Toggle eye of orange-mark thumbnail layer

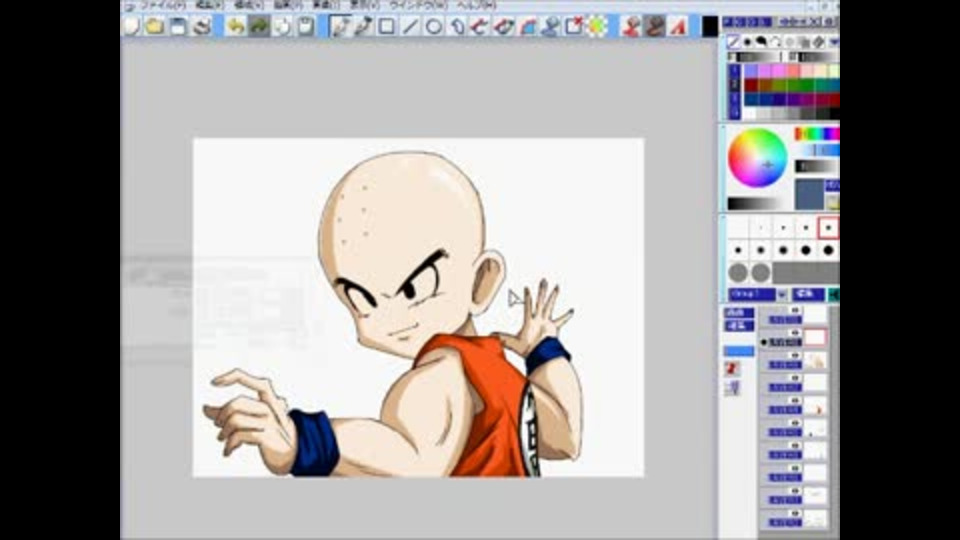(795, 401)
